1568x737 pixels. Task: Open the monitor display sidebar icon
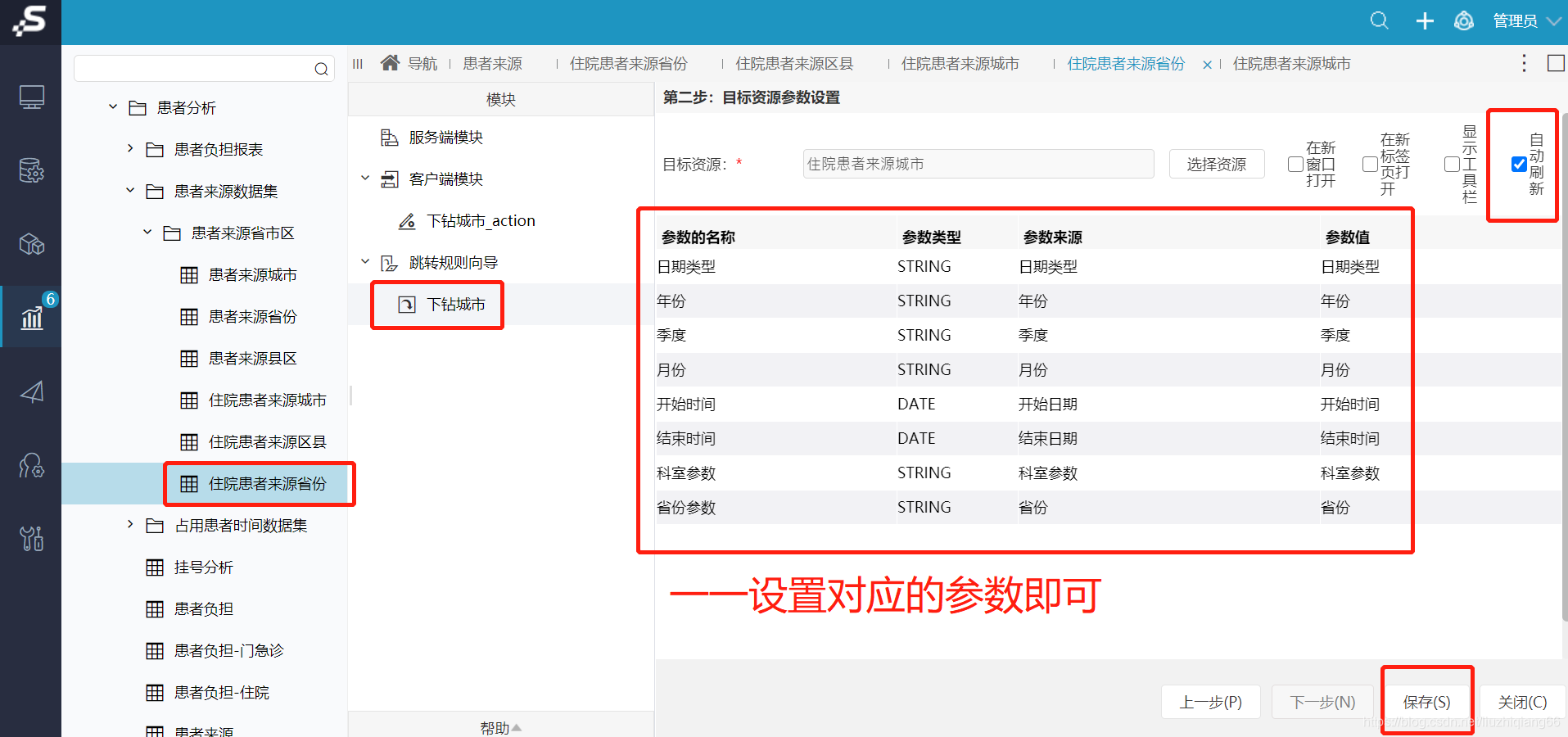pyautogui.click(x=31, y=97)
